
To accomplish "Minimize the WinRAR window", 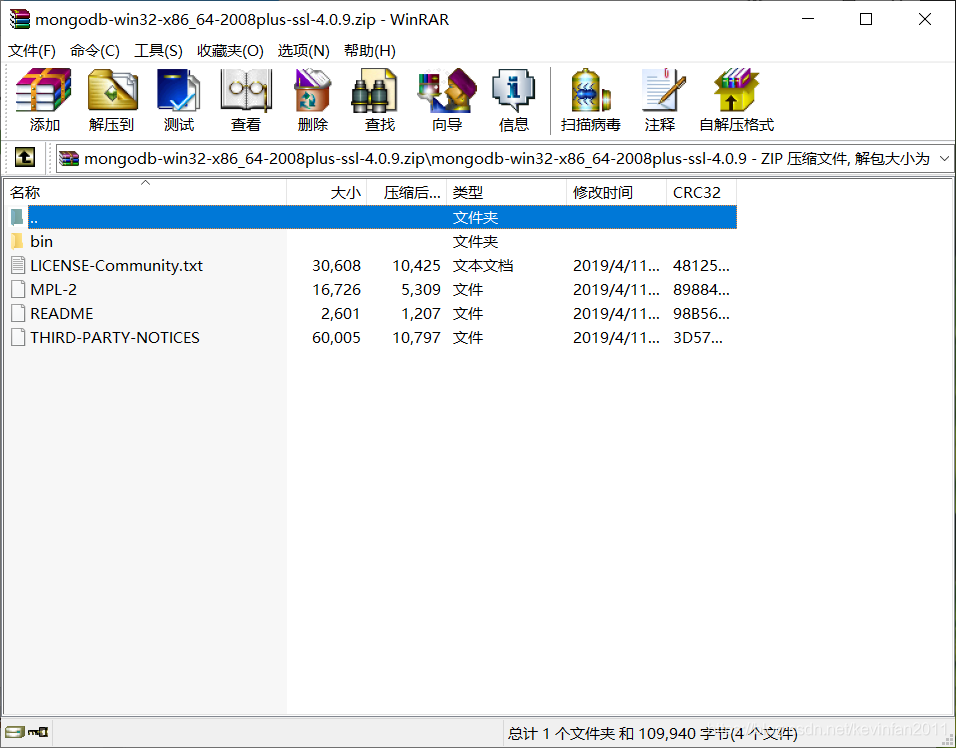I will (808, 19).
